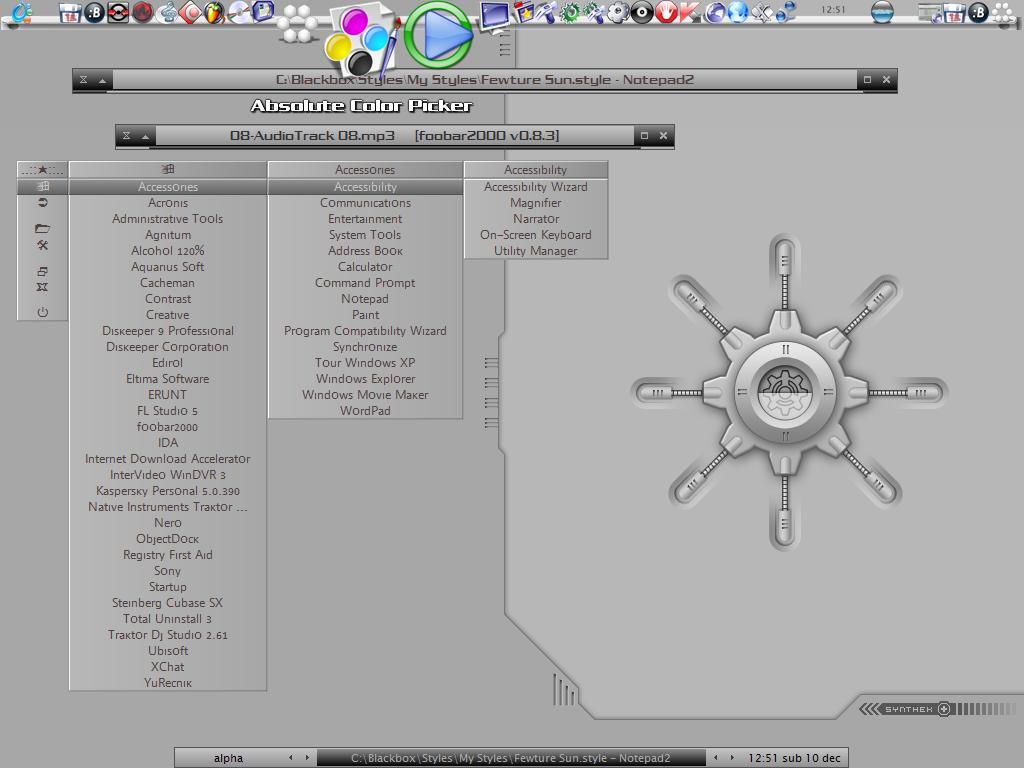Screen dimensions: 1024x768
Task: Open the star folder favorites icon in dock
Action: coord(524,12)
